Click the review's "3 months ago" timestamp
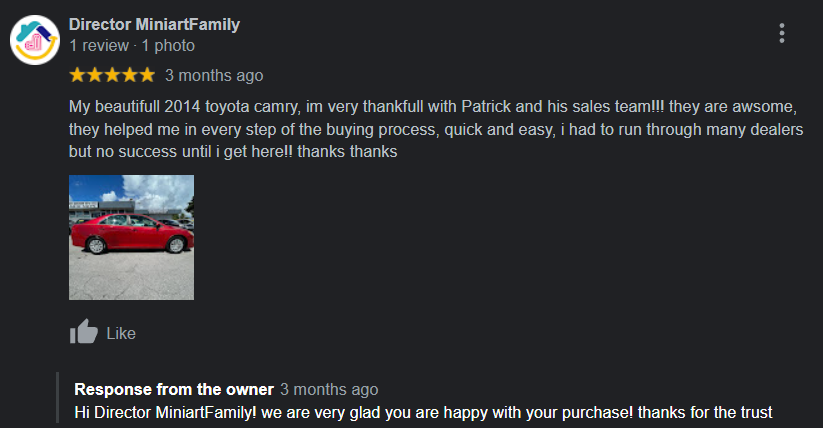The width and height of the screenshot is (823, 428). click(214, 75)
